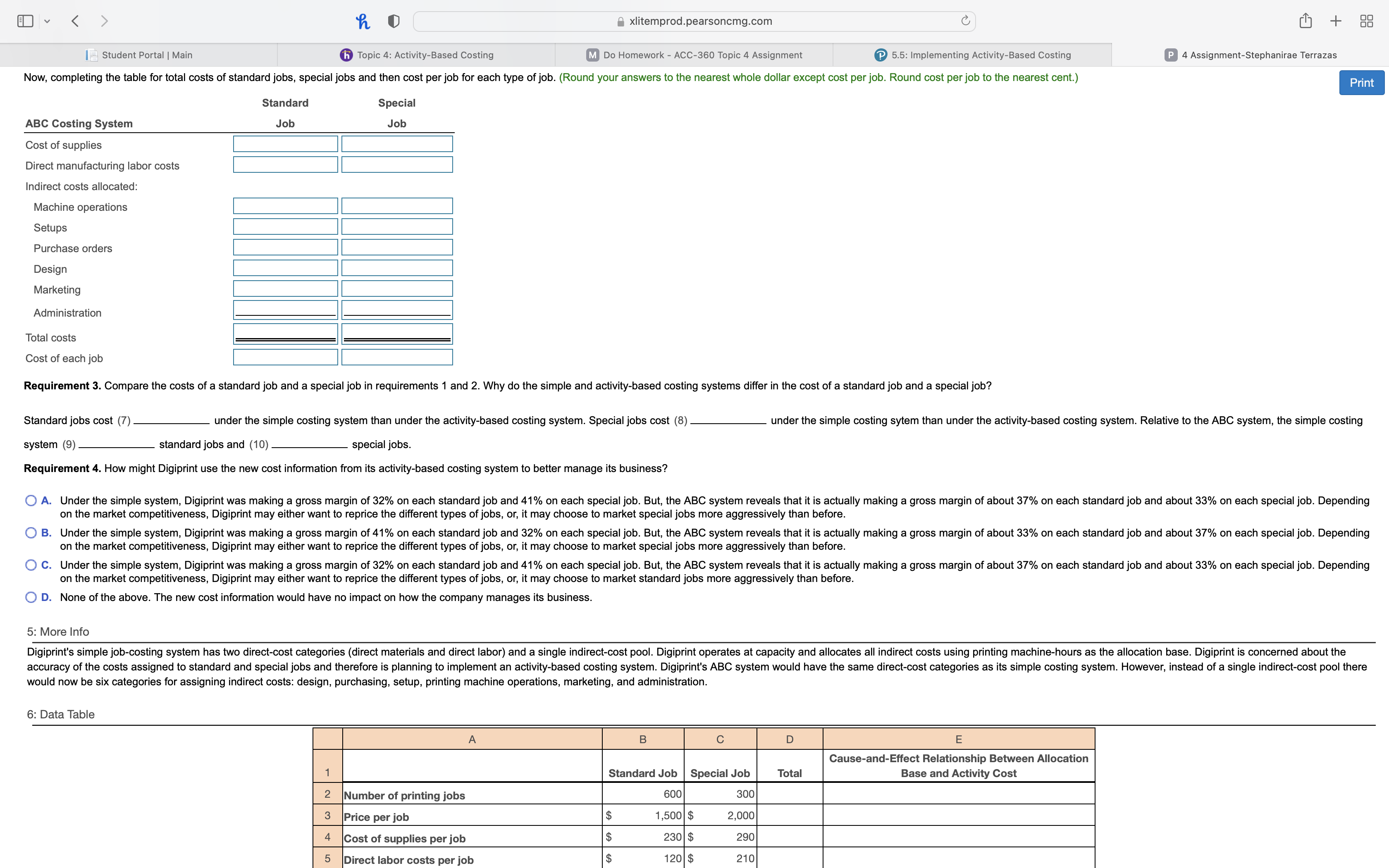The height and width of the screenshot is (868, 1389).
Task: Open the Share icon in toolbar
Action: coord(1305,21)
